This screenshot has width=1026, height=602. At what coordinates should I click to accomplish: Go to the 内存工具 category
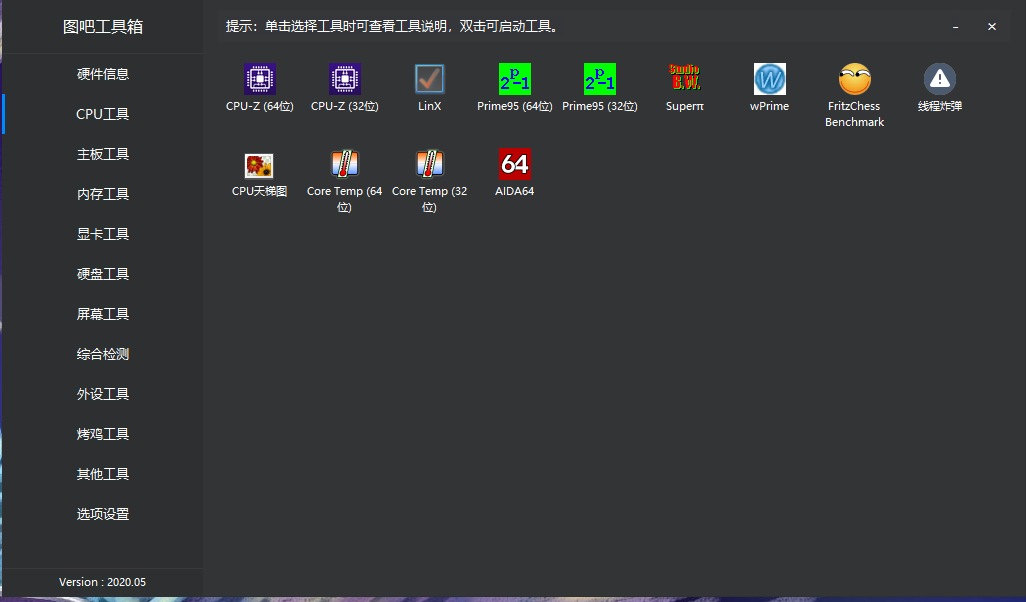click(x=103, y=194)
